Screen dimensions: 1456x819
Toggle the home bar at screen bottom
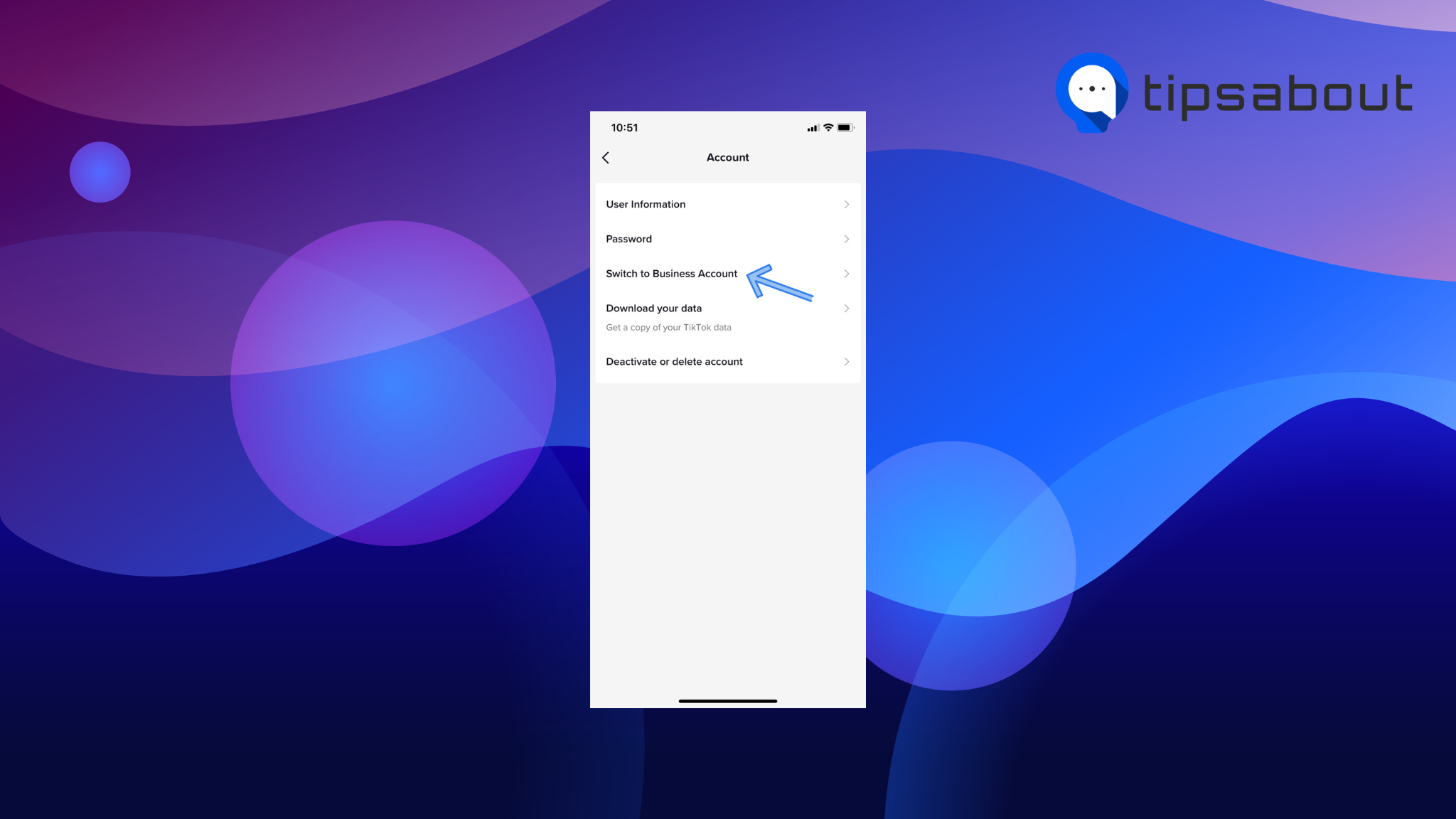coord(727,700)
